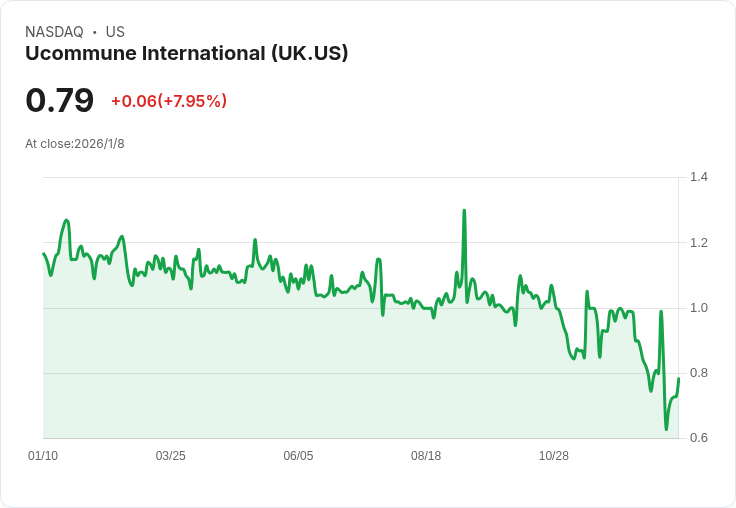Click the highest price spike on chart

464,211
